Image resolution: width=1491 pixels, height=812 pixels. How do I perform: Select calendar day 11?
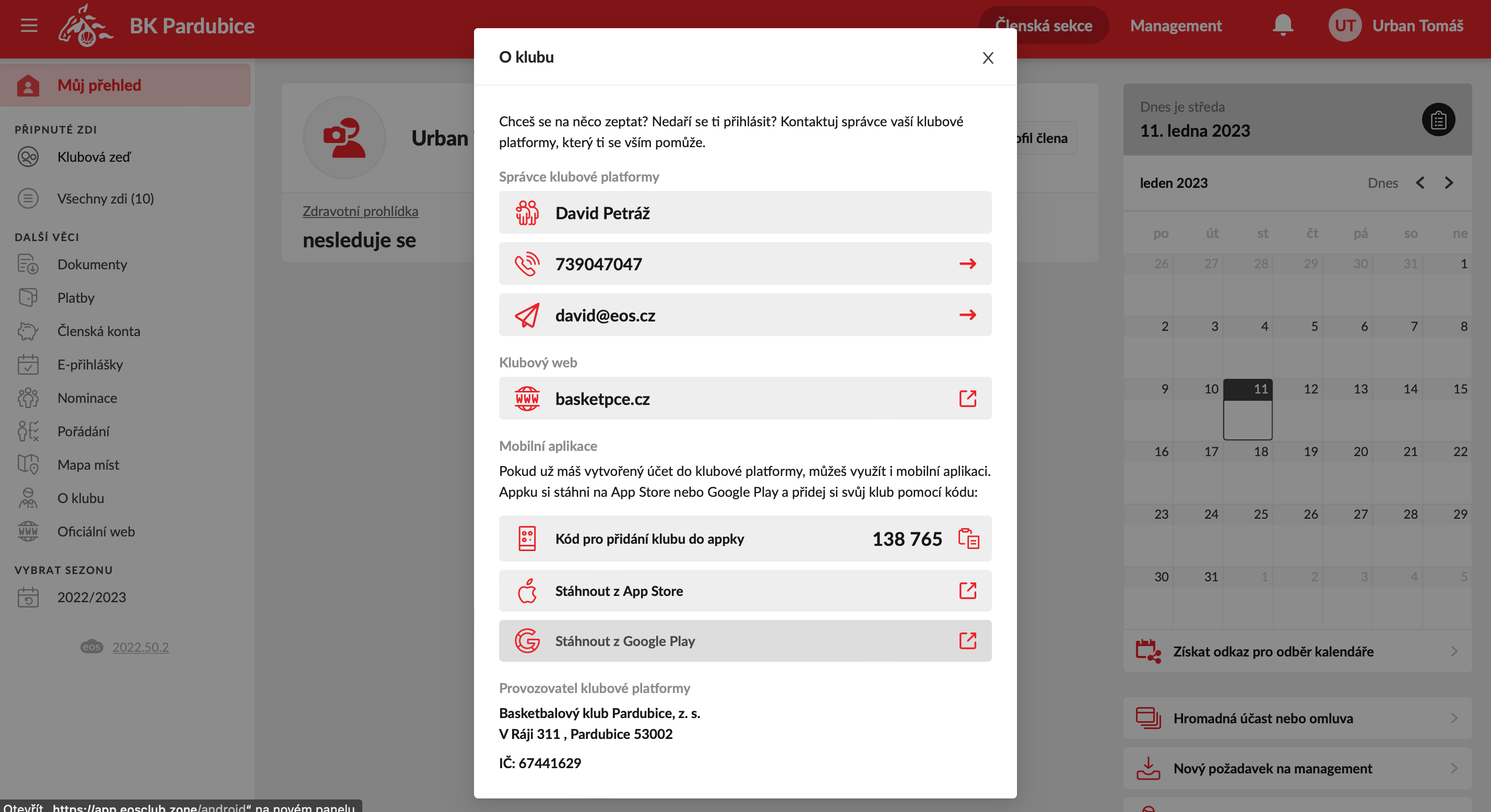tap(1247, 409)
